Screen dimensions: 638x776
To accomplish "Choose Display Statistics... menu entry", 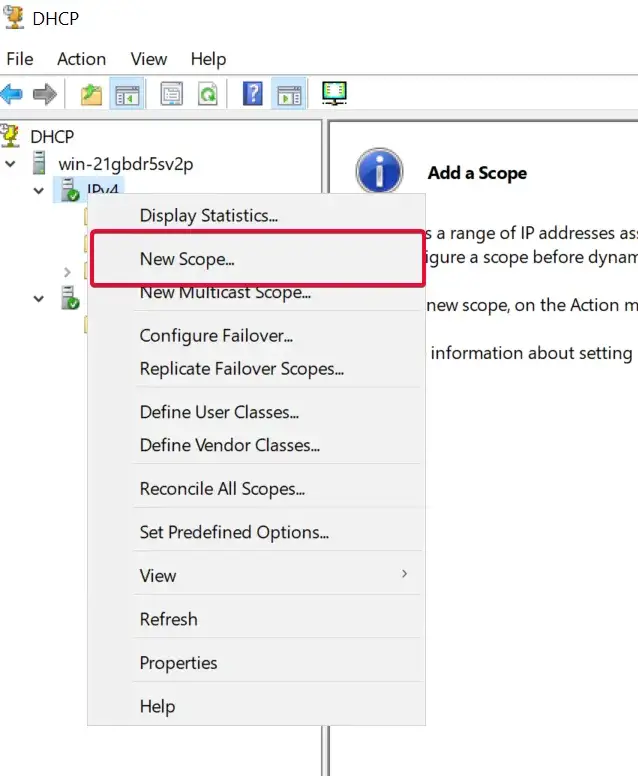I will [x=208, y=215].
